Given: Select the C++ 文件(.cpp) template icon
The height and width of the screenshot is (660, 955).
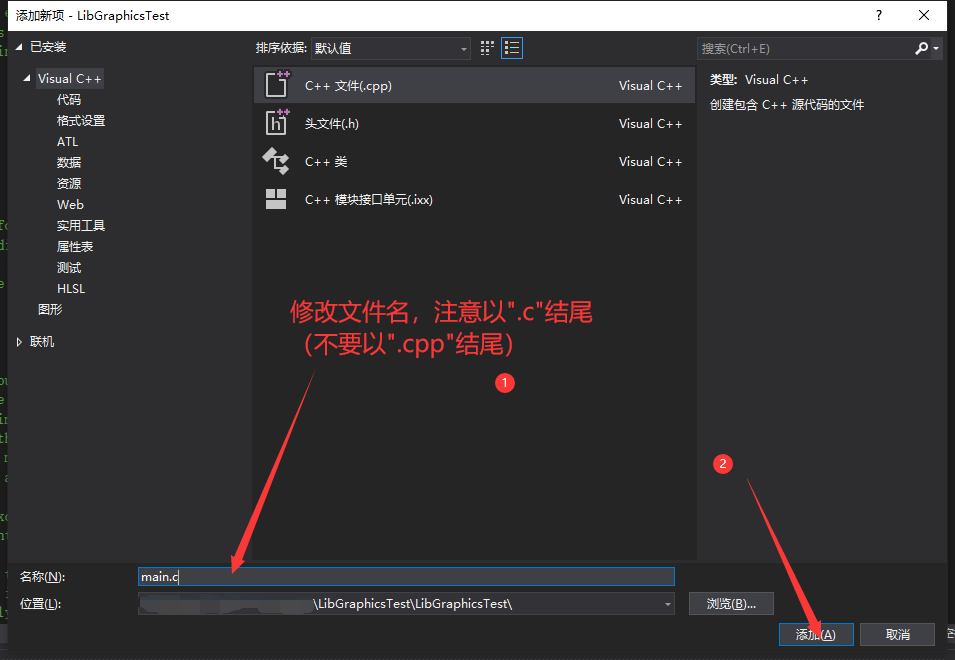Looking at the screenshot, I should (277, 85).
